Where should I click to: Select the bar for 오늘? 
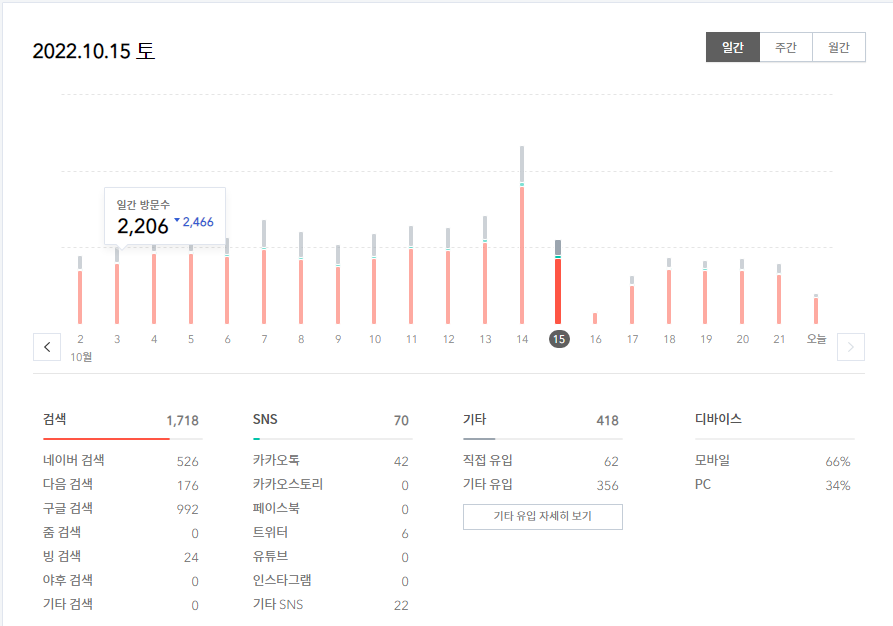tap(816, 309)
